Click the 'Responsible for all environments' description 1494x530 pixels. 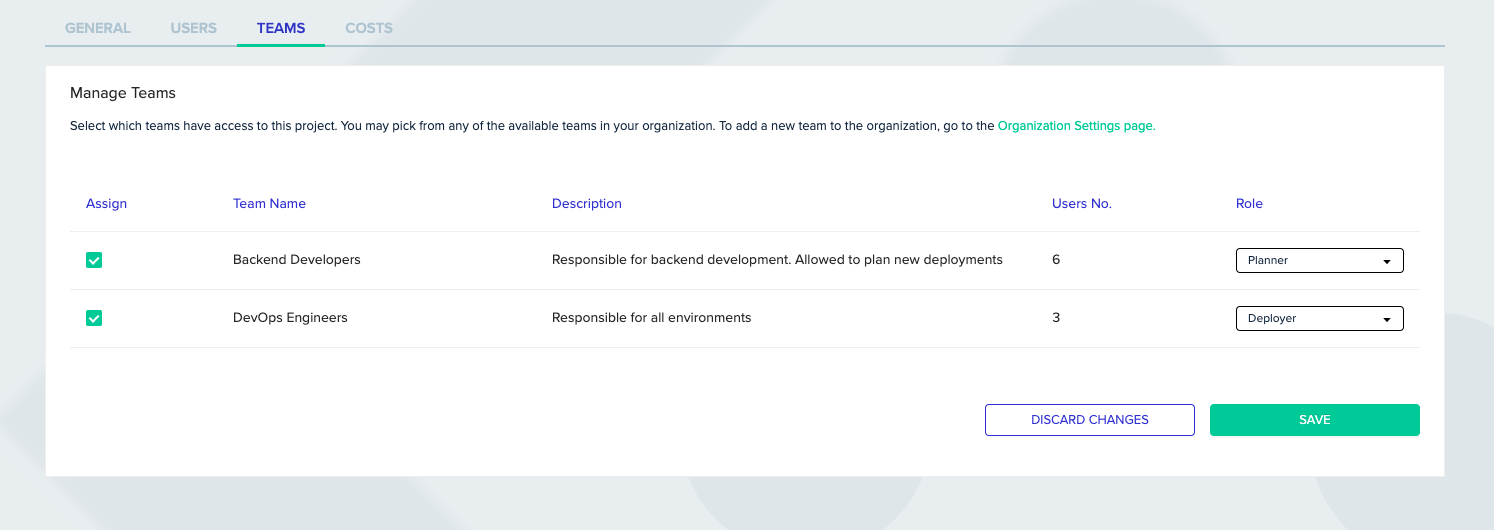[651, 317]
